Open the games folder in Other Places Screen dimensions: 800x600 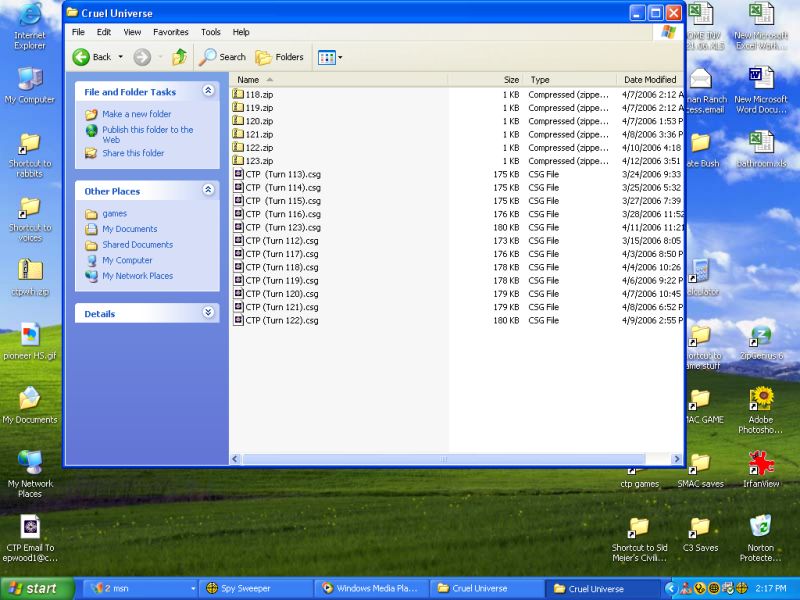[114, 213]
